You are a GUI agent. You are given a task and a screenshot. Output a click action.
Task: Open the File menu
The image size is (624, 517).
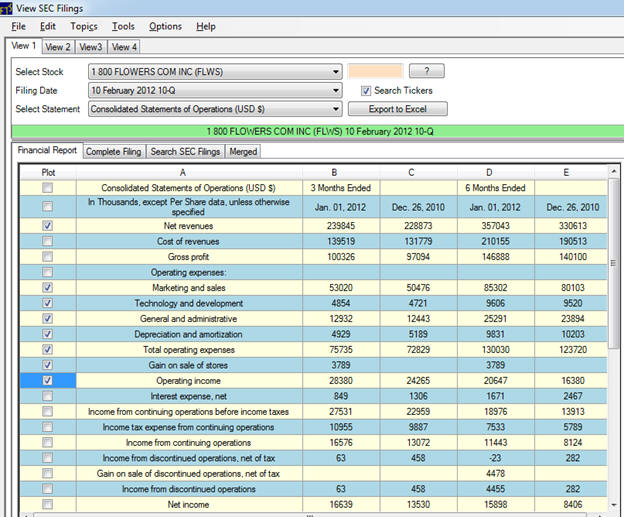pyautogui.click(x=19, y=26)
